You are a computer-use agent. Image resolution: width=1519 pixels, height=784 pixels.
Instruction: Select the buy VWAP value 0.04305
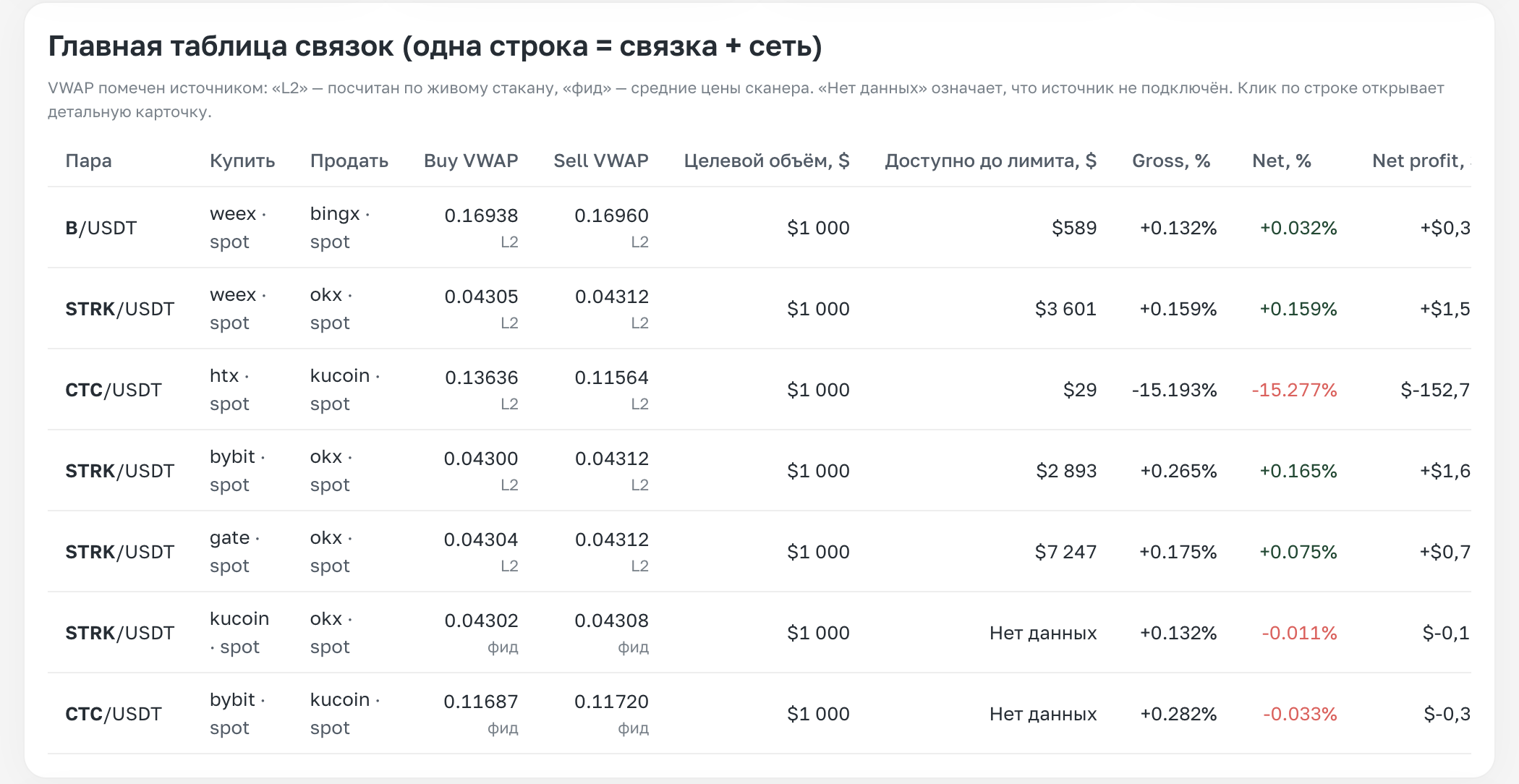coord(481,297)
